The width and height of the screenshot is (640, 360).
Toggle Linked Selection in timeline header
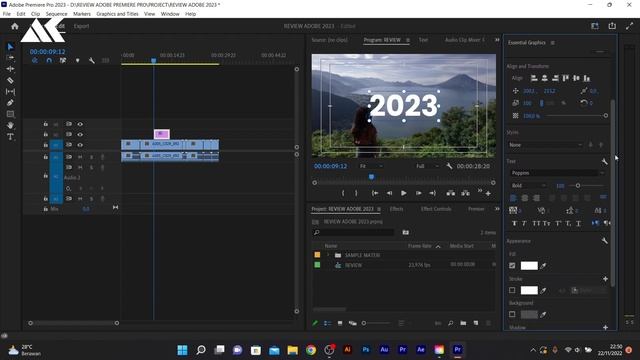click(x=63, y=60)
